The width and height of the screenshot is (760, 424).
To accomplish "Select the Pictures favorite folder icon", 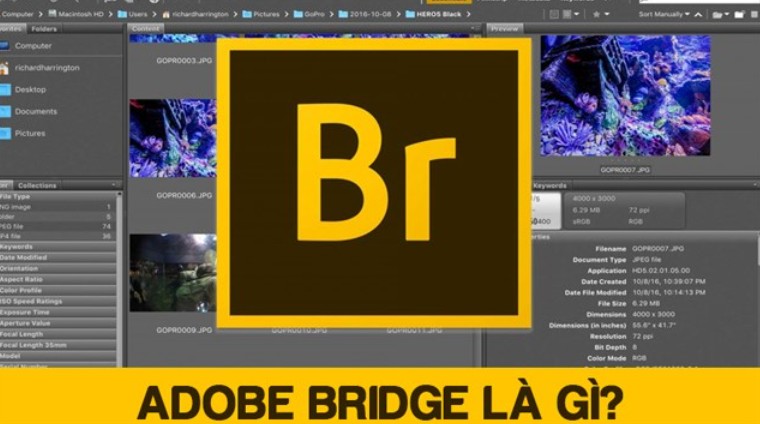I will click(x=5, y=133).
